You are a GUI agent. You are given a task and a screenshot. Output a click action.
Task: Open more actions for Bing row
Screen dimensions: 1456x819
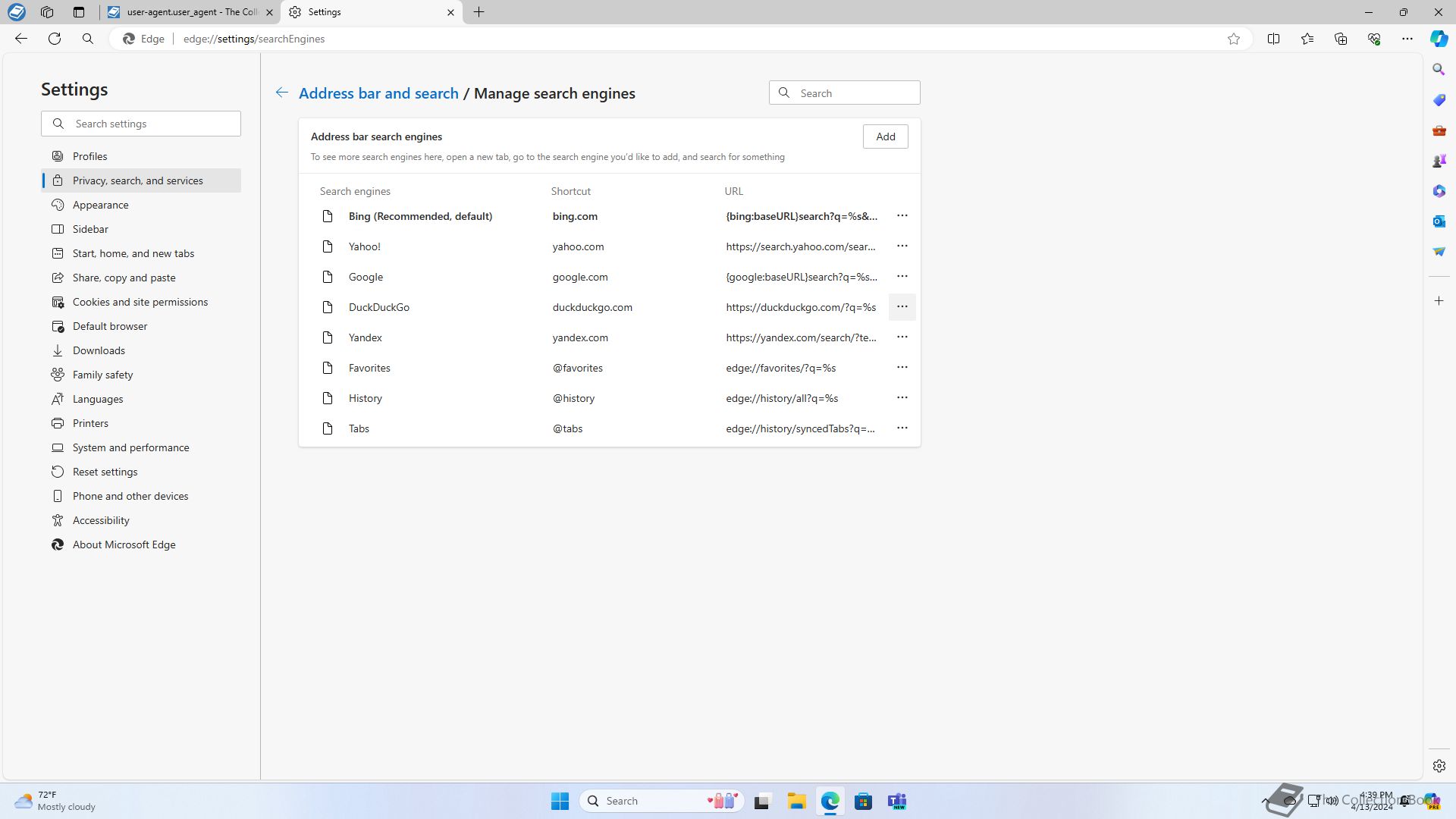902,216
